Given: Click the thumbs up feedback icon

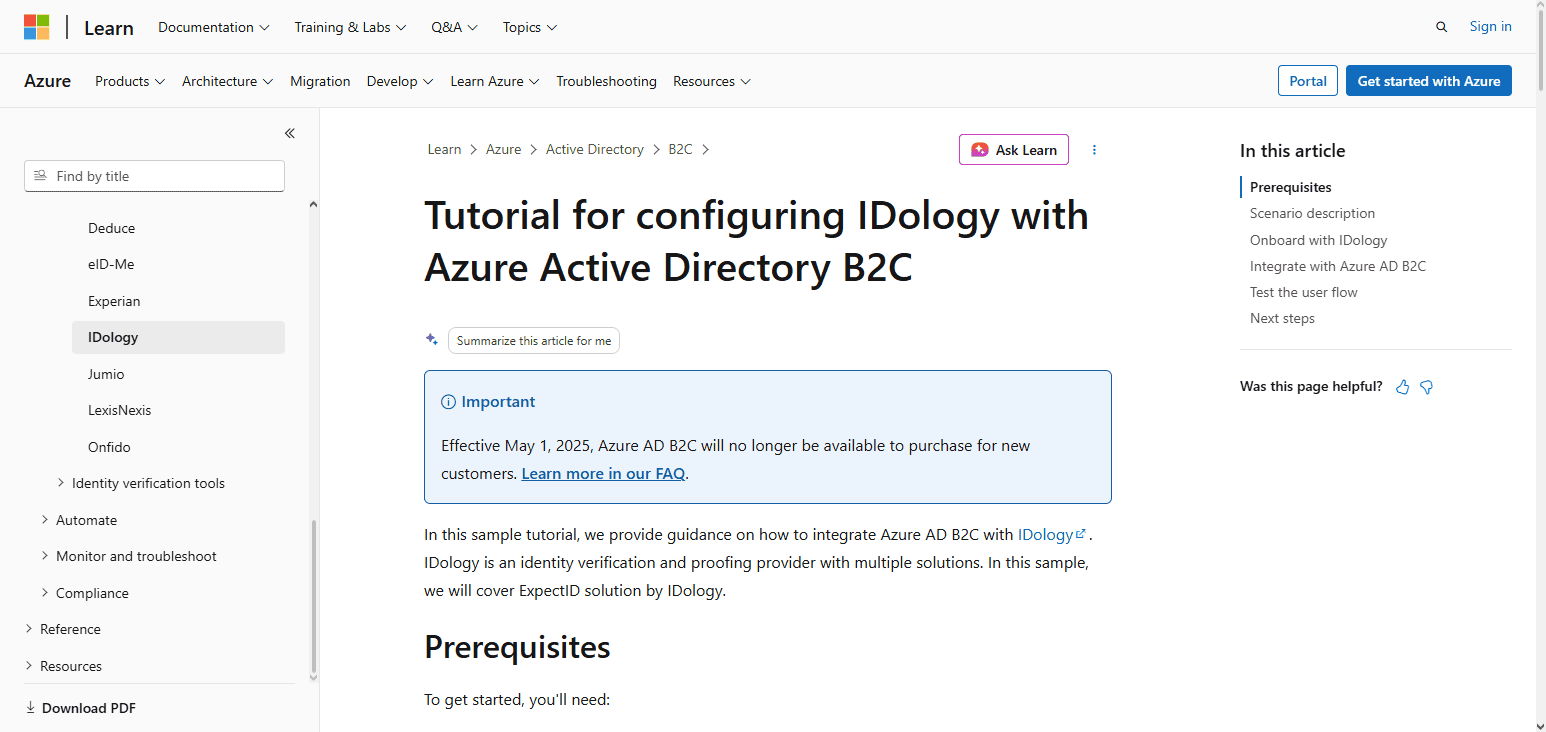Looking at the screenshot, I should pyautogui.click(x=1402, y=387).
